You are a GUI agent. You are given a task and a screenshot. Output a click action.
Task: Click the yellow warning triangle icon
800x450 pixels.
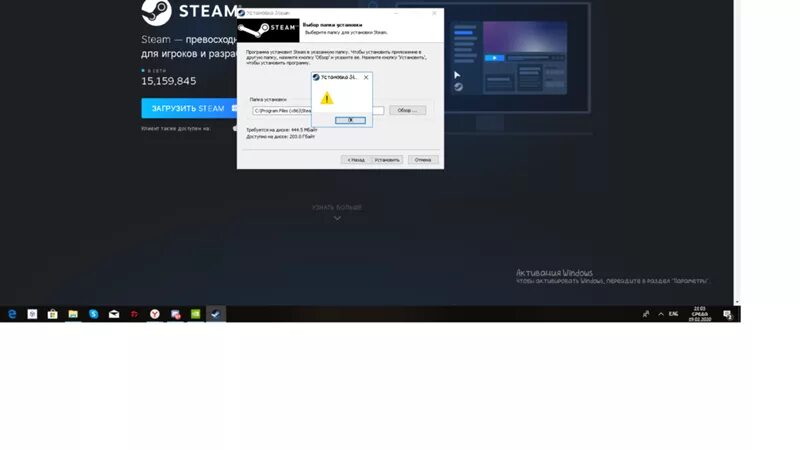[327, 98]
